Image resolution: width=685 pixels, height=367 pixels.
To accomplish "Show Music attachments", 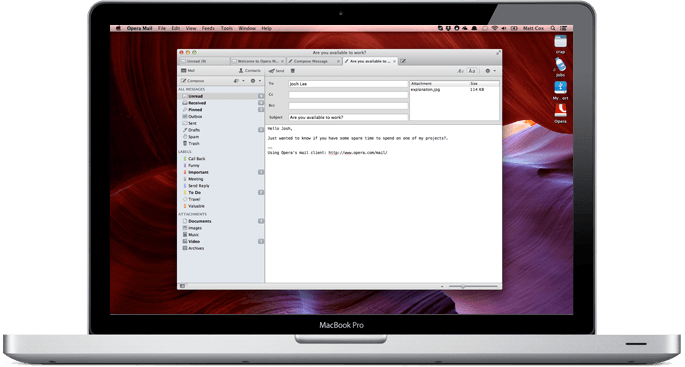I will (x=221, y=235).
